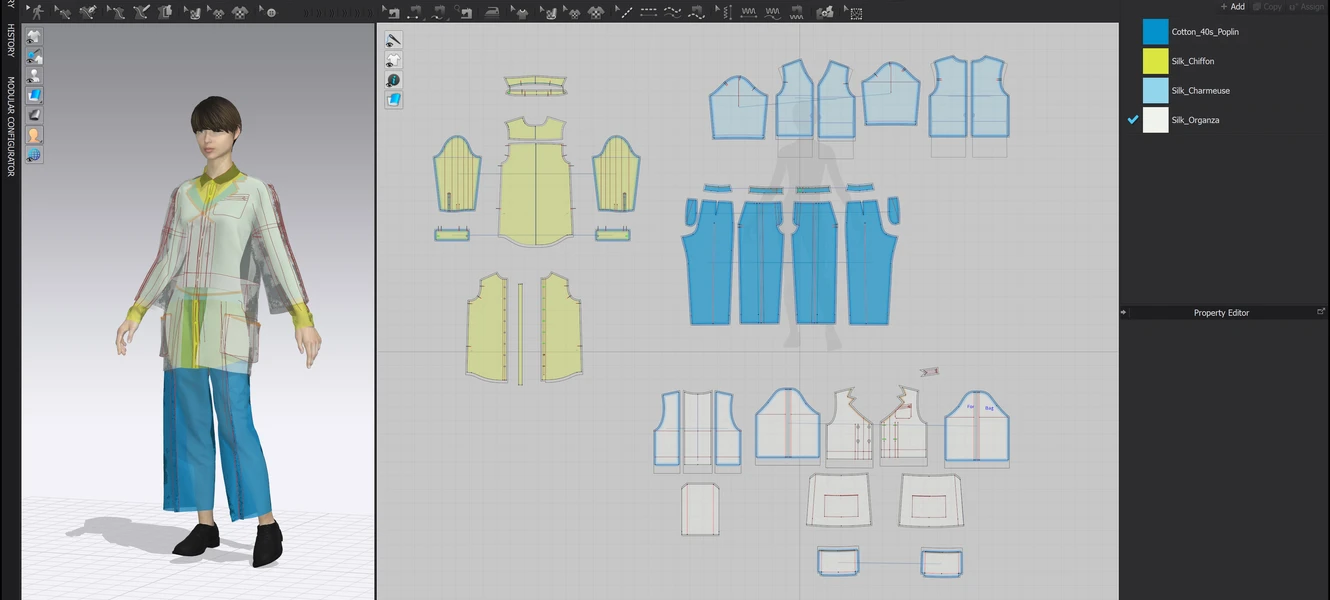The image size is (1330, 600).
Task: Select the Silk_Chiffon fabric entry
Action: 1192,61
